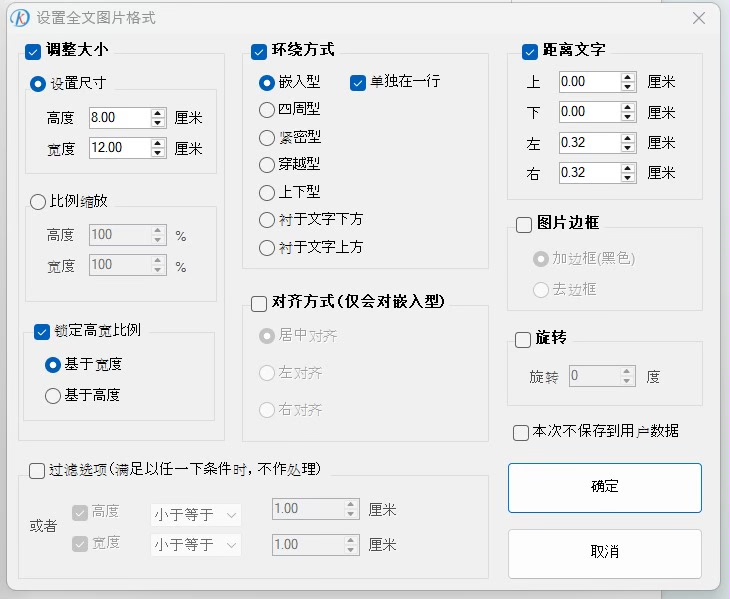
Task: Click the app logo icon in title bar
Action: (x=20, y=18)
